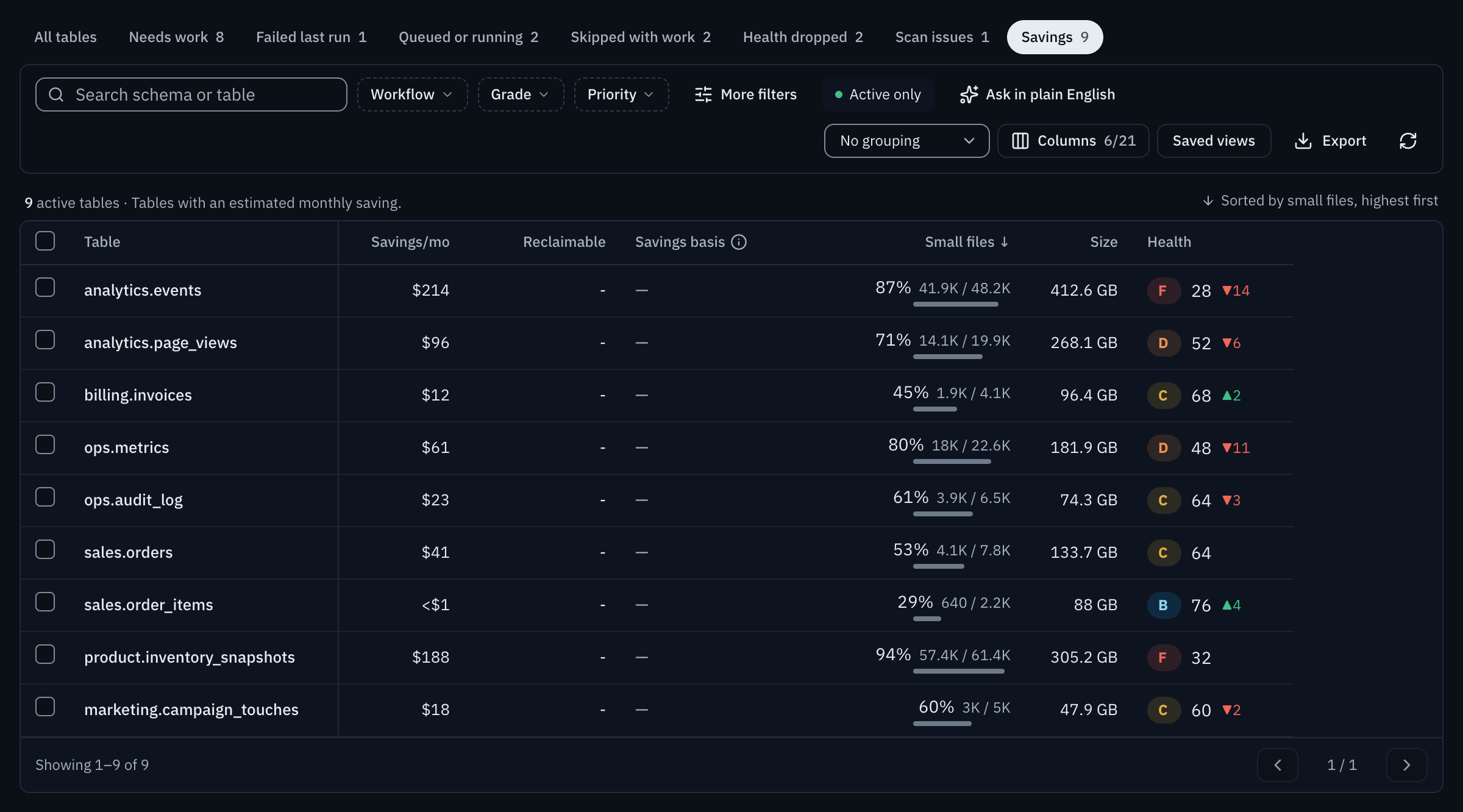Click the C grade badge for sales.orders

click(1163, 553)
